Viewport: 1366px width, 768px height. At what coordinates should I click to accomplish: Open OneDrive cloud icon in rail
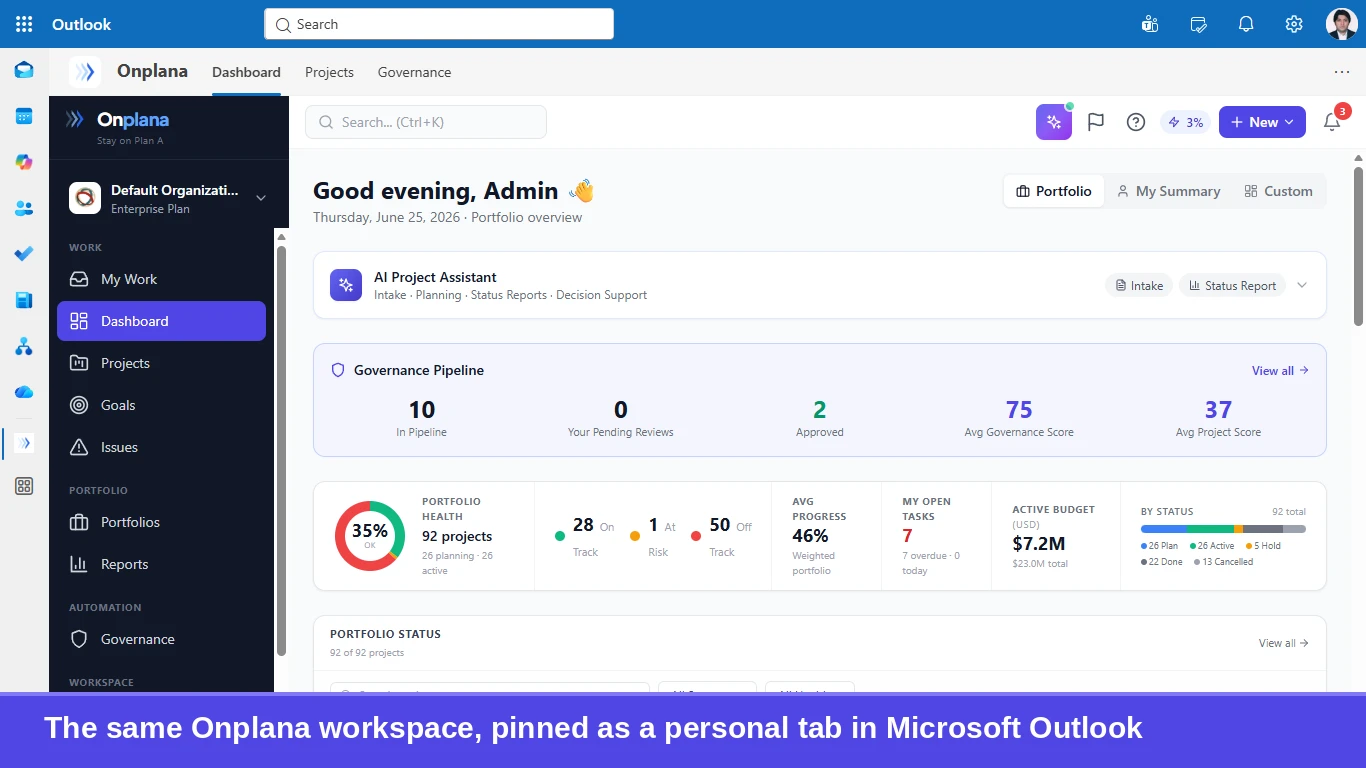(x=24, y=392)
